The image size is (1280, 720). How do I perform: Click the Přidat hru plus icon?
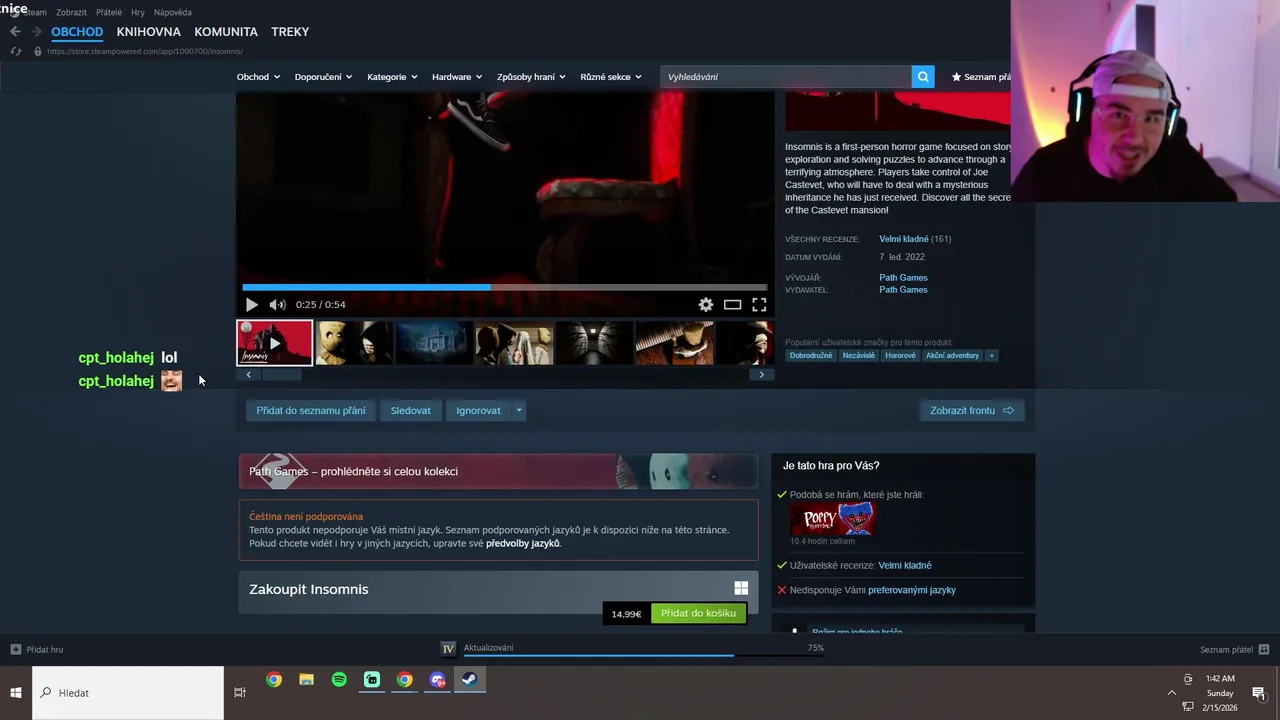click(15, 649)
